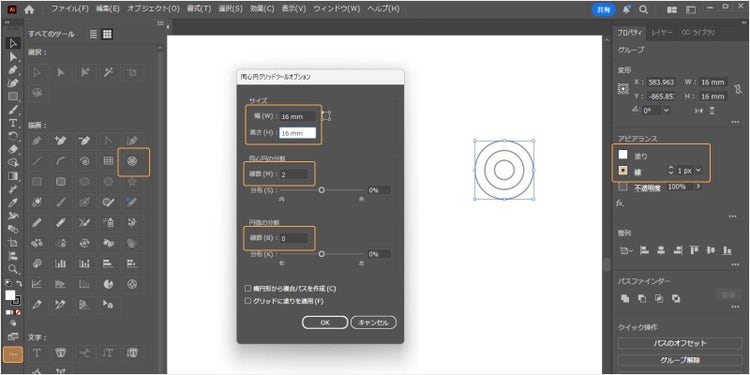Select the Selection tool in the left toolbar
This screenshot has width=750, height=375.
(x=13, y=44)
